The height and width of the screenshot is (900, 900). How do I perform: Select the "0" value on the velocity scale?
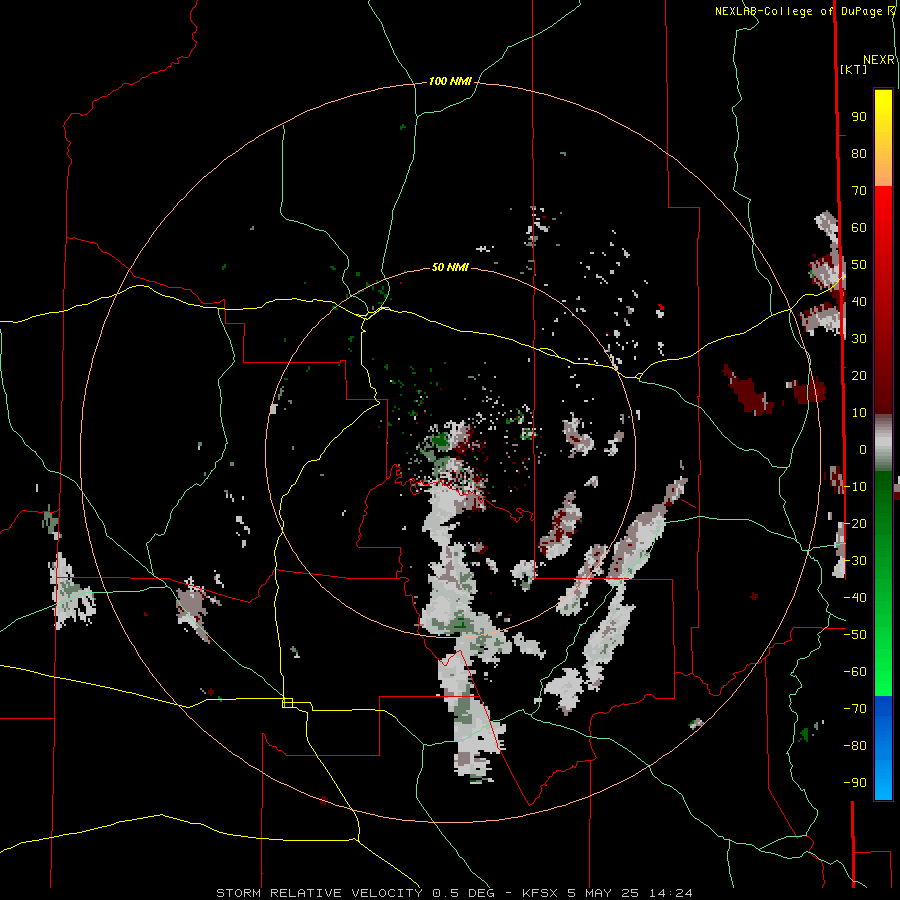[x=863, y=450]
